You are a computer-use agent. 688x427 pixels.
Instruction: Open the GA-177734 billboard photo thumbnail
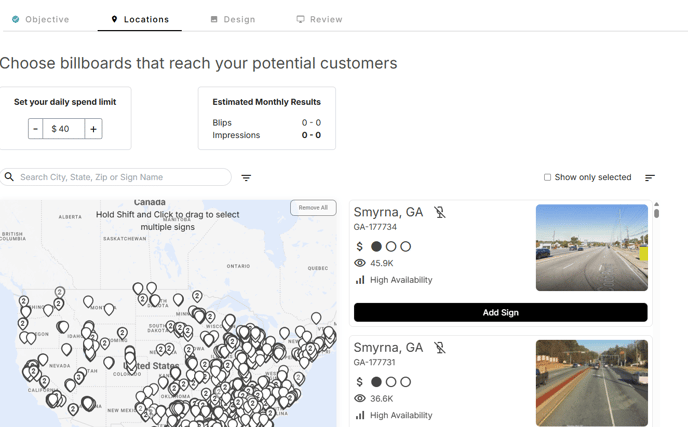click(591, 248)
